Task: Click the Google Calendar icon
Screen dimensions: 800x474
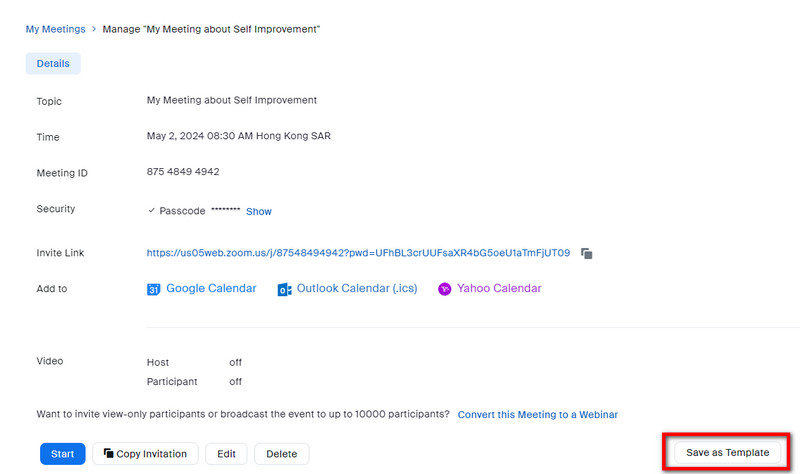Action: 153,289
